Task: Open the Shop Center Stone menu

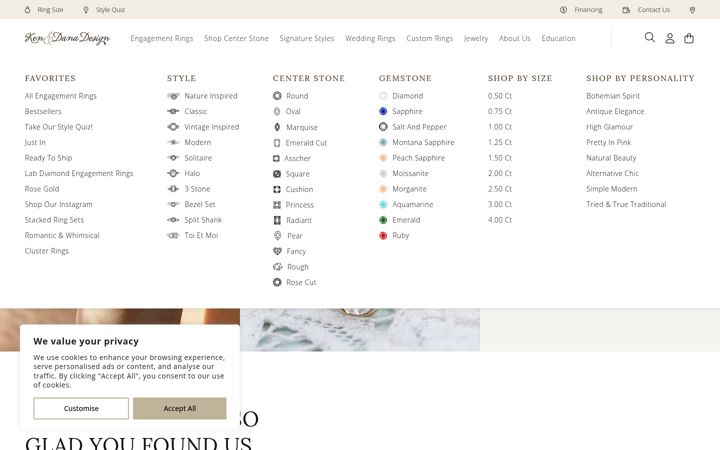Action: coord(236,39)
